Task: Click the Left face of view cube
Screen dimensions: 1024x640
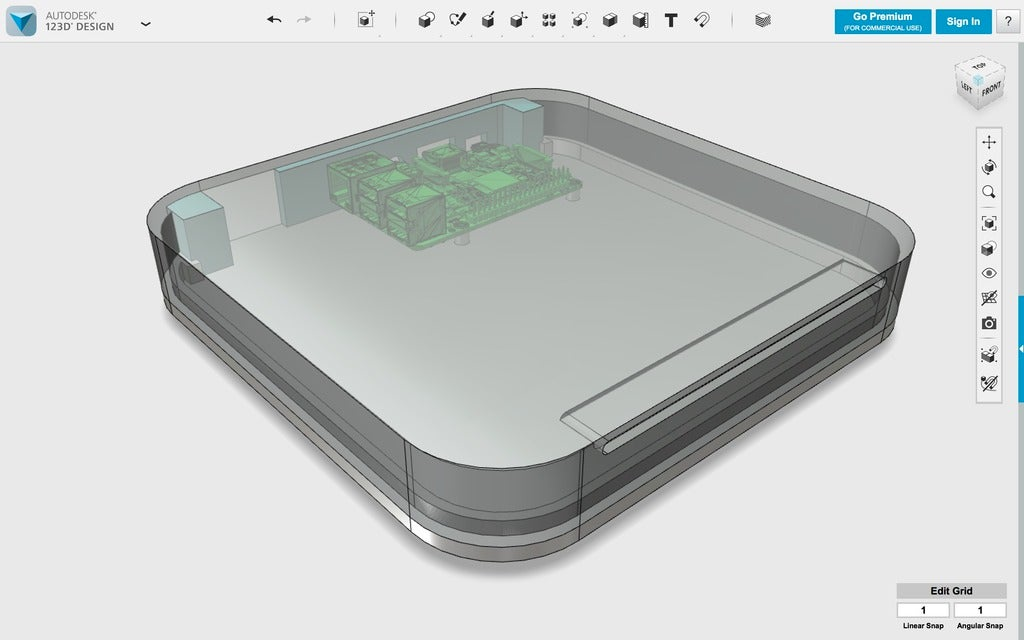Action: point(967,88)
